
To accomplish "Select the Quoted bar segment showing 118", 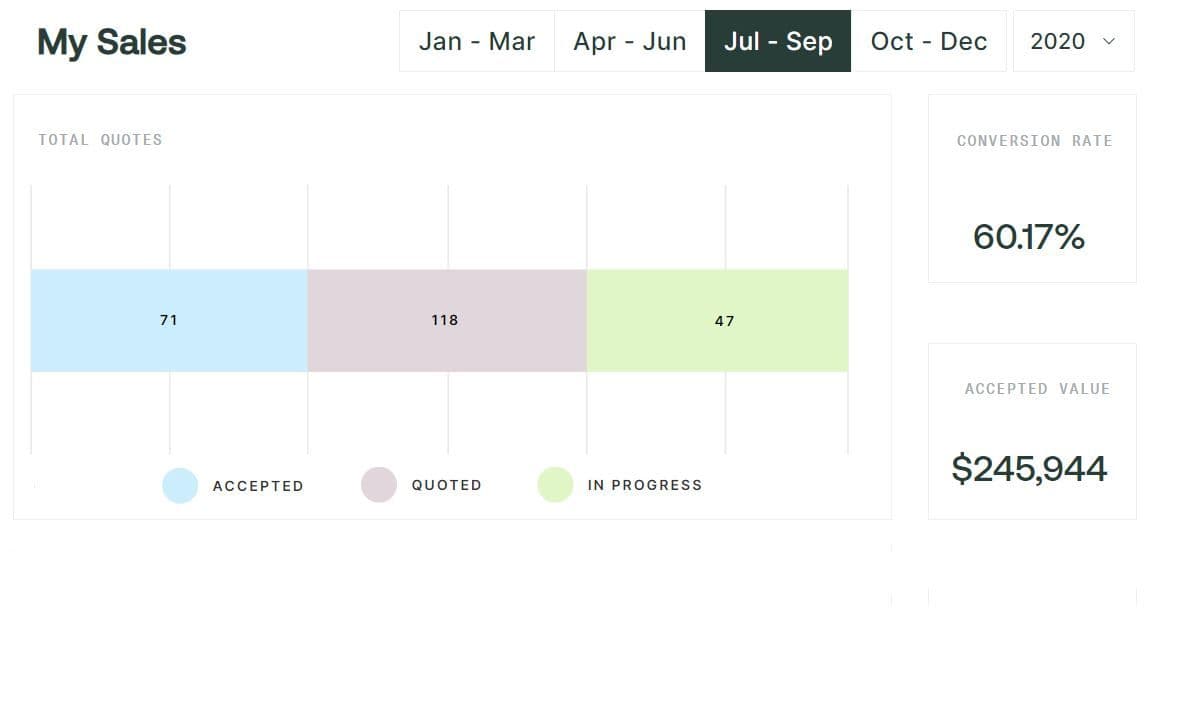I will coord(446,320).
